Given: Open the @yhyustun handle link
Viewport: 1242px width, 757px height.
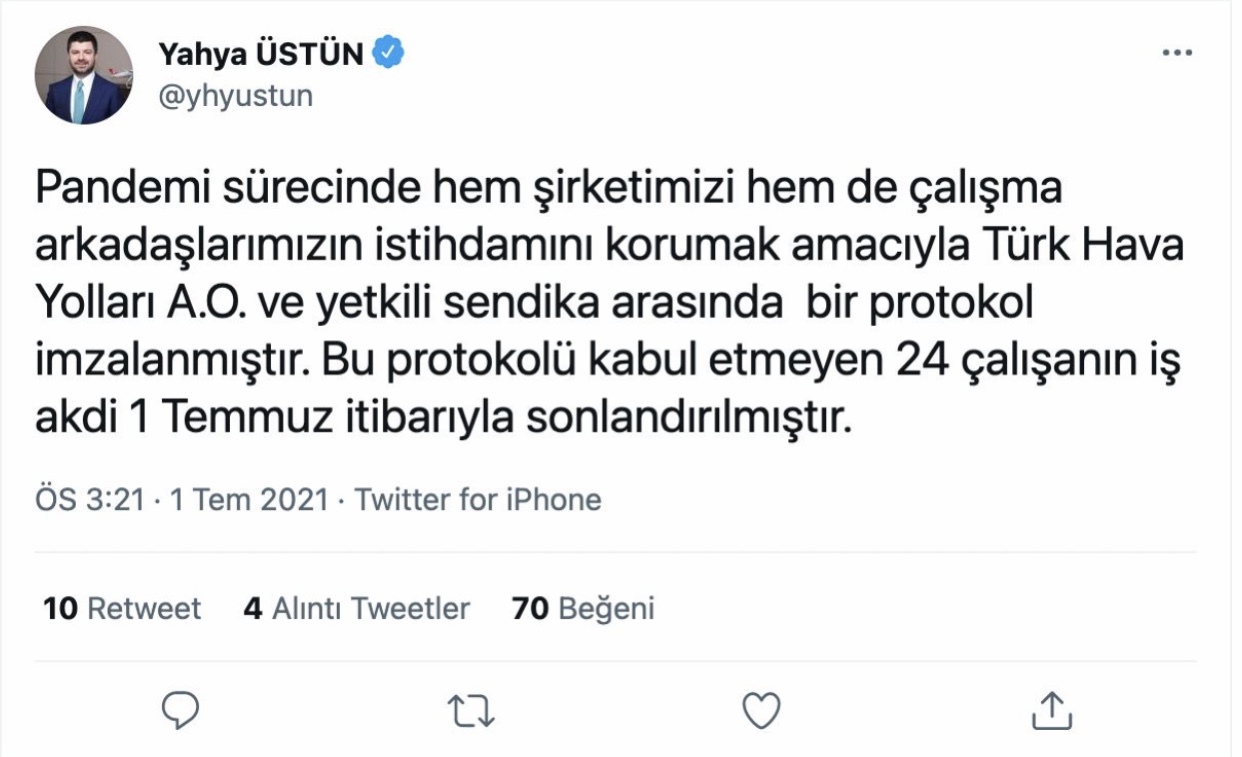Looking at the screenshot, I should pyautogui.click(x=236, y=95).
